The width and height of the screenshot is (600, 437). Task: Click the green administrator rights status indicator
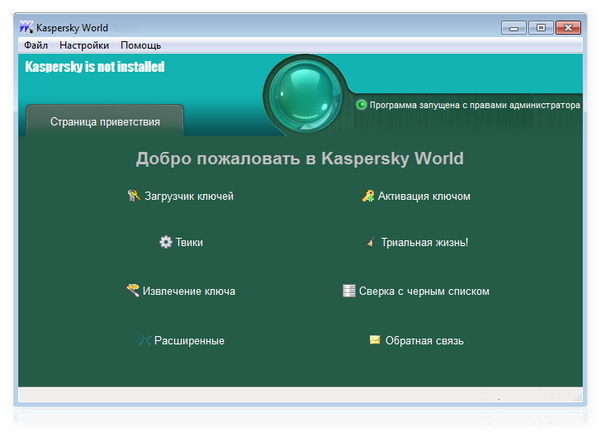point(362,104)
